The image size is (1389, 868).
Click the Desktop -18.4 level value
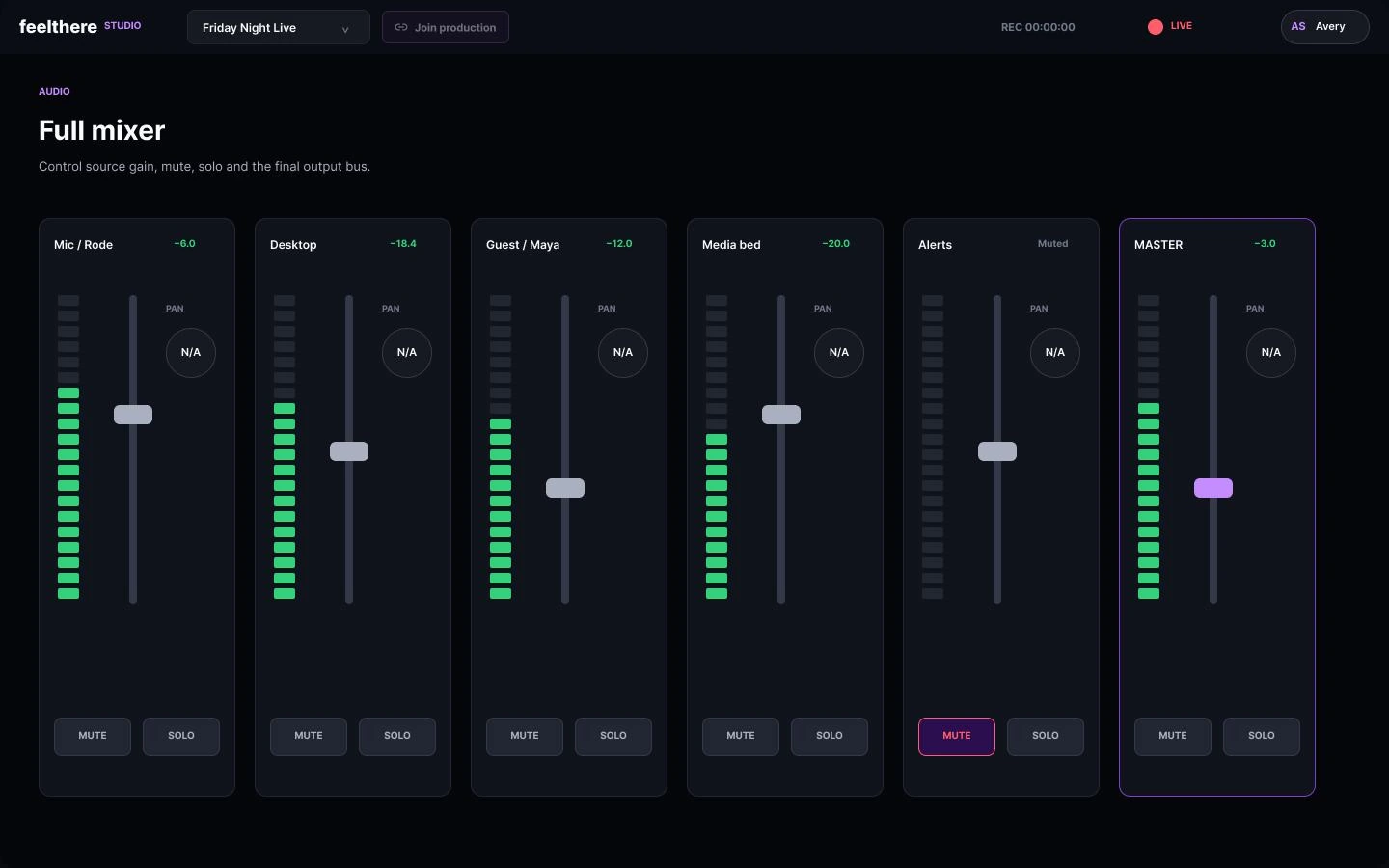[403, 244]
